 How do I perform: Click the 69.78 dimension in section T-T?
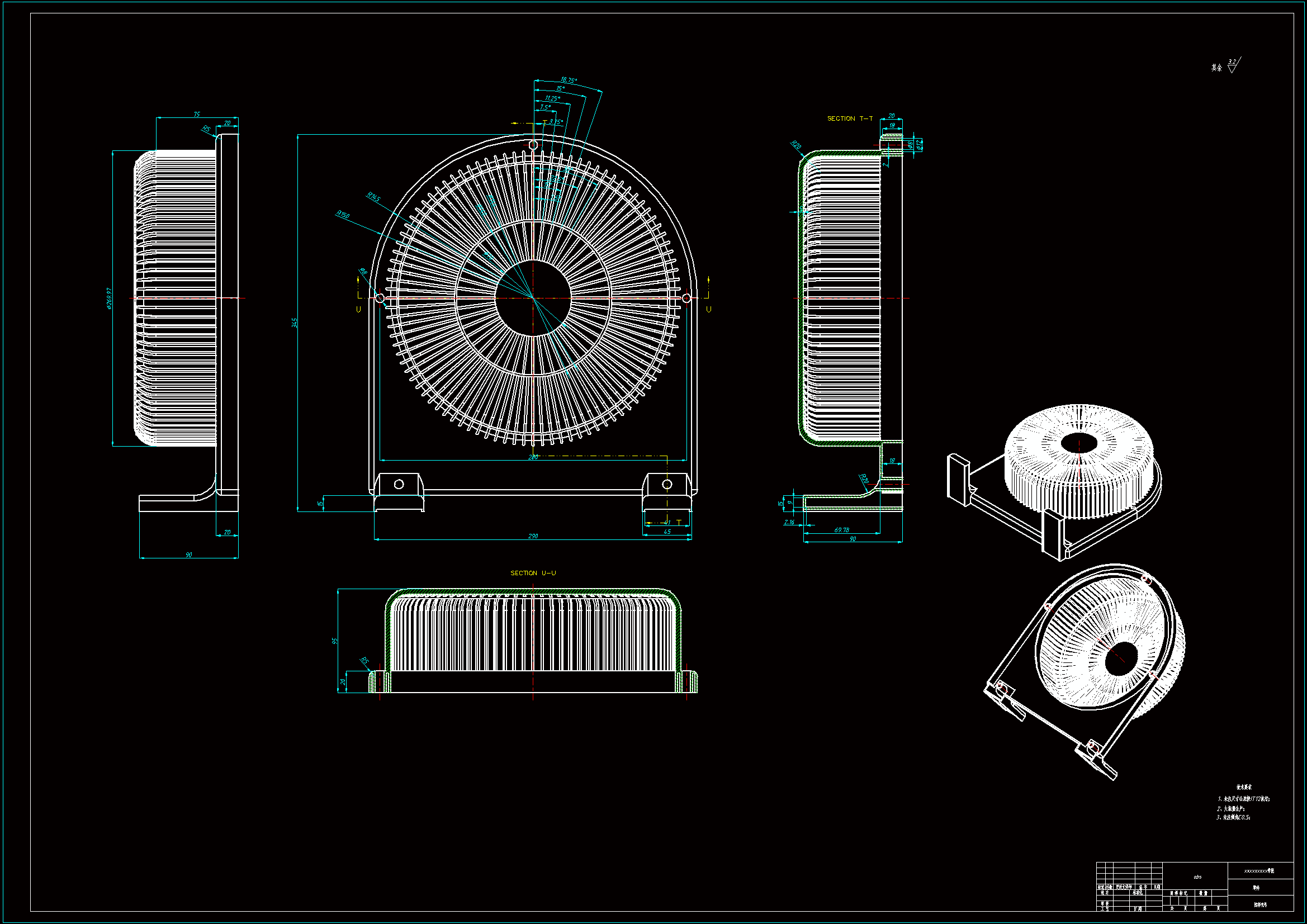841,530
